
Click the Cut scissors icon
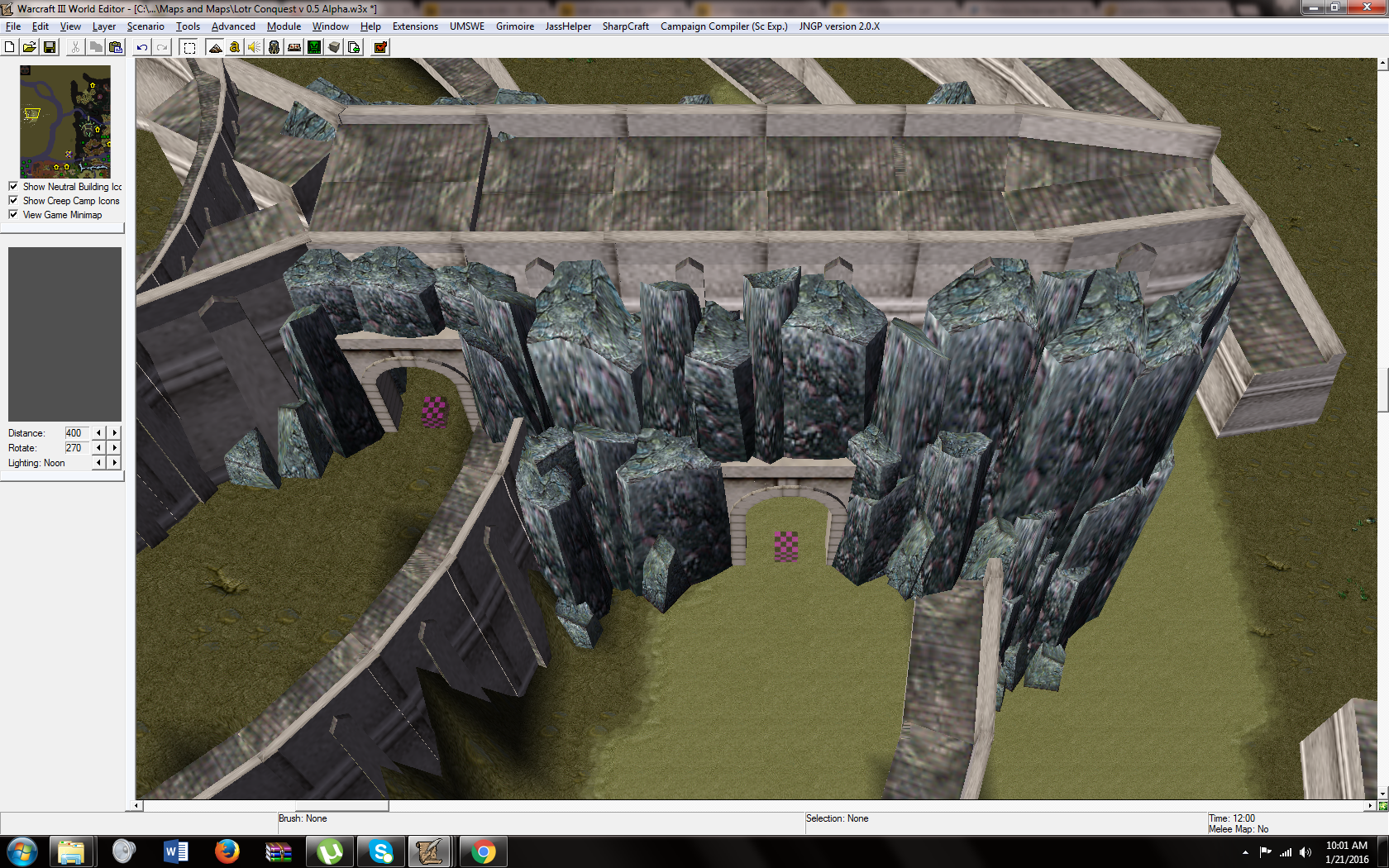[75, 47]
